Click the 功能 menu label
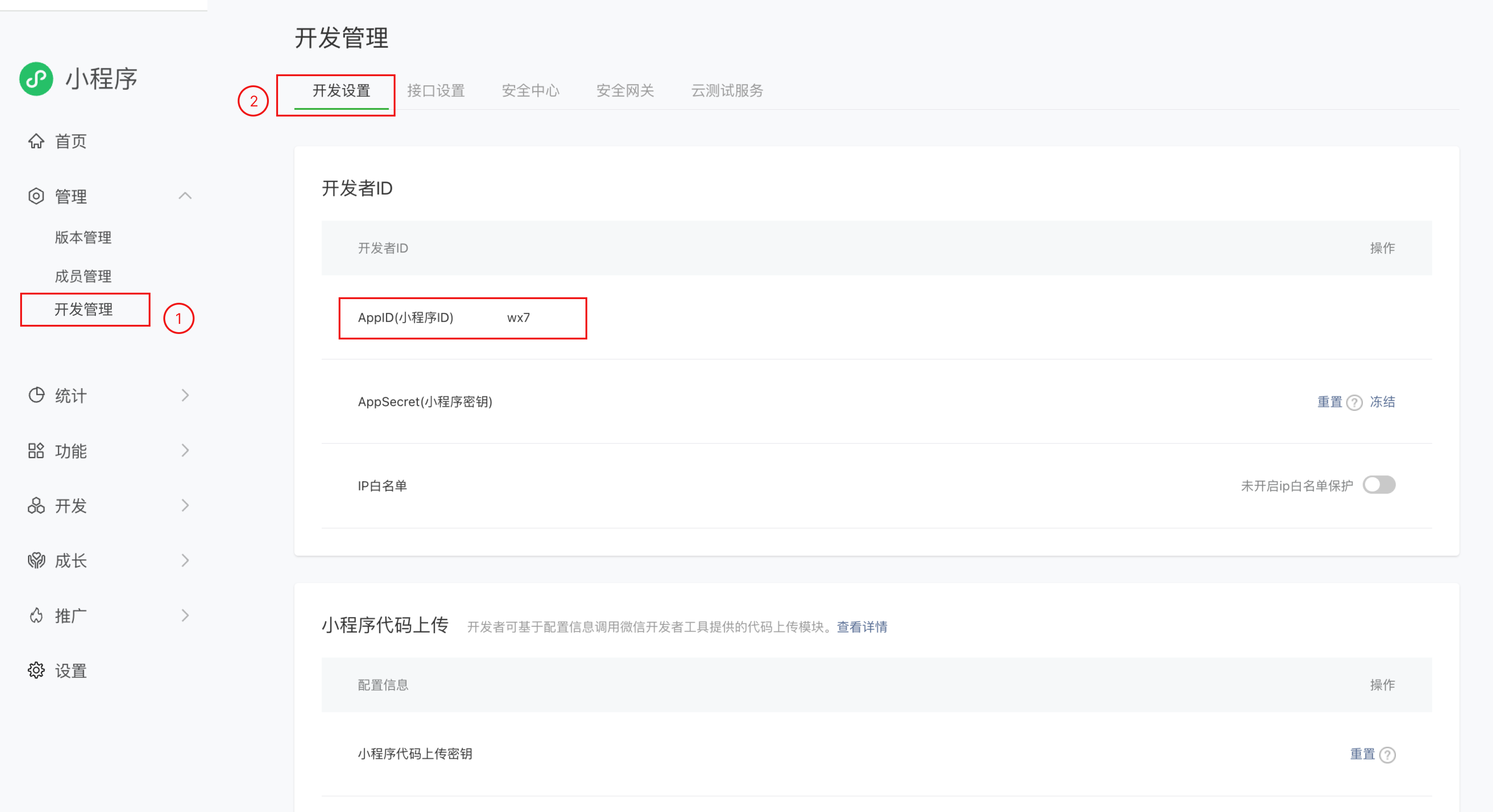Image resolution: width=1493 pixels, height=812 pixels. pyautogui.click(x=71, y=451)
